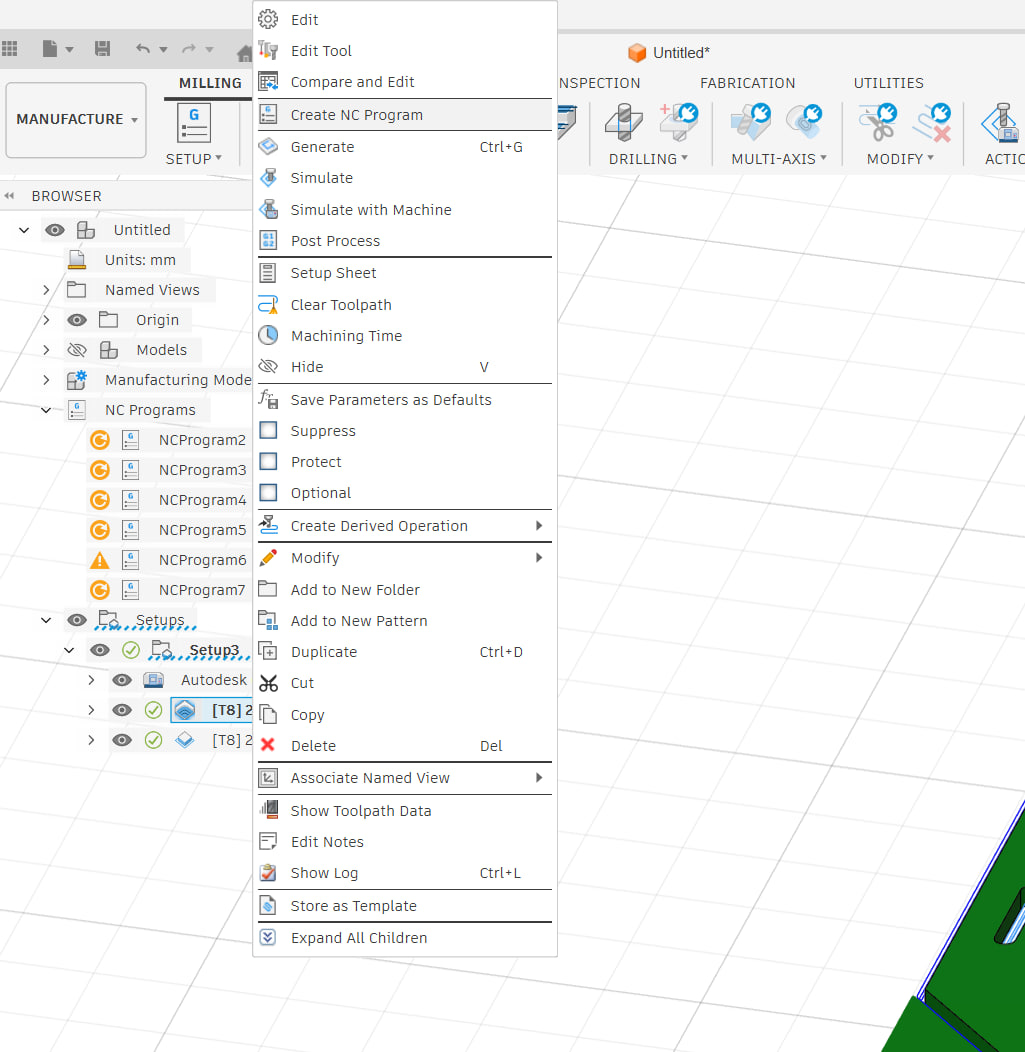Show the hidden Models folder eye
The image size is (1025, 1052).
click(x=77, y=350)
